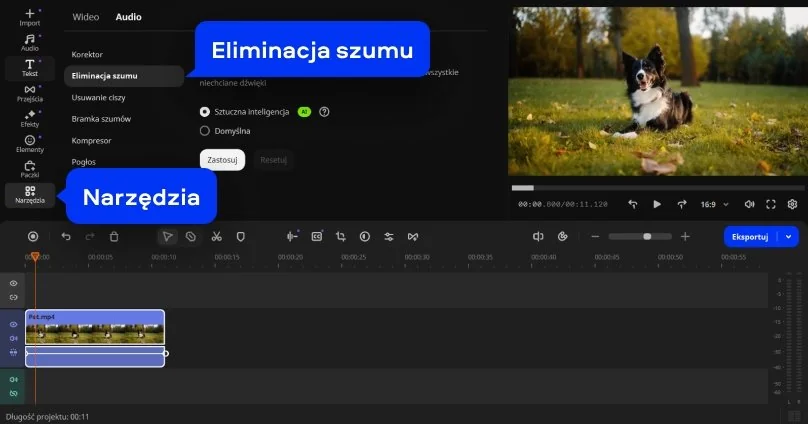Toggle visibility eye of Pet.mp4 video track

tap(14, 325)
